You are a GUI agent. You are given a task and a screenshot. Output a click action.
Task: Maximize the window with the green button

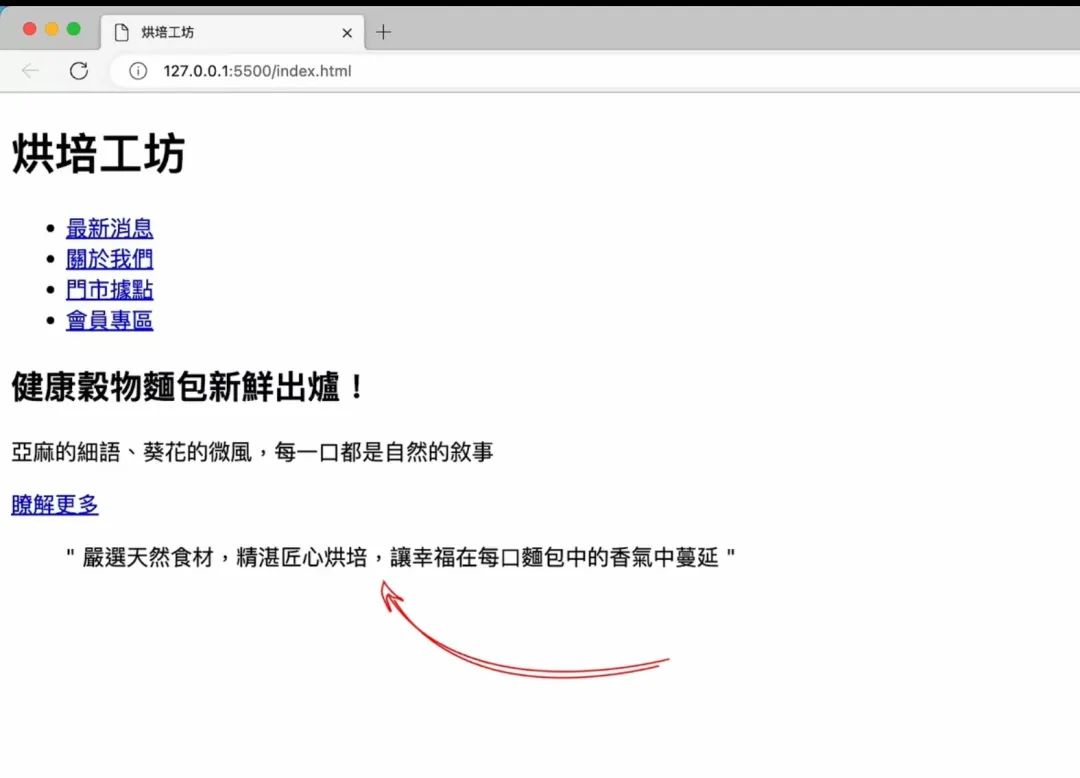tap(73, 29)
